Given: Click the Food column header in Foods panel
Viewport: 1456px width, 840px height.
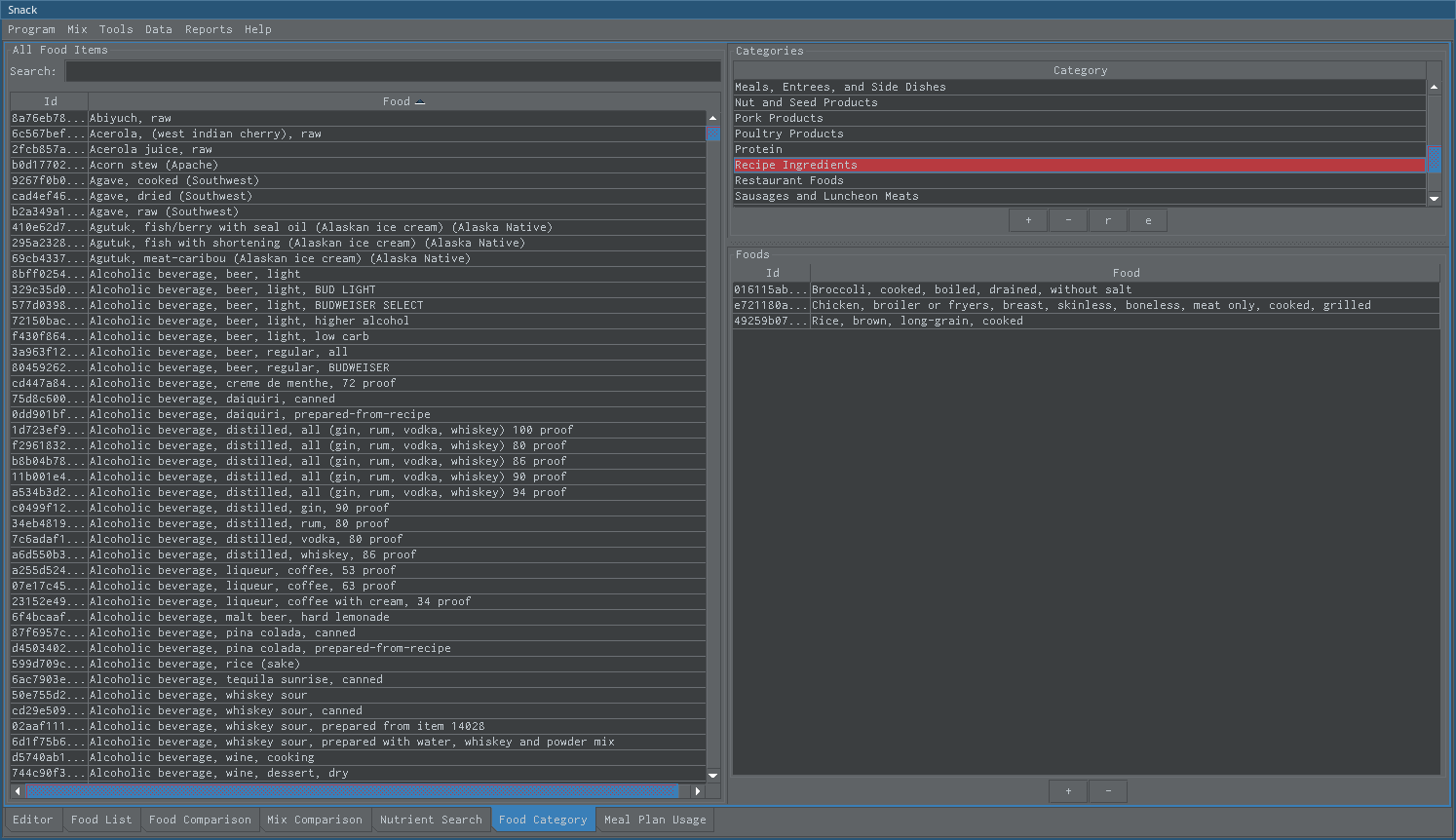Looking at the screenshot, I should (x=1126, y=273).
